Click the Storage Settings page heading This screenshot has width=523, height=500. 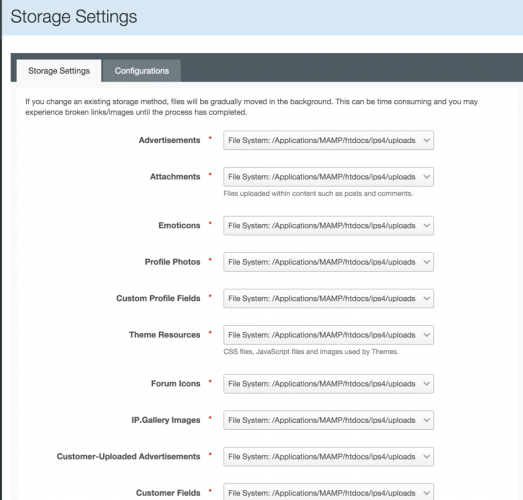point(74,17)
